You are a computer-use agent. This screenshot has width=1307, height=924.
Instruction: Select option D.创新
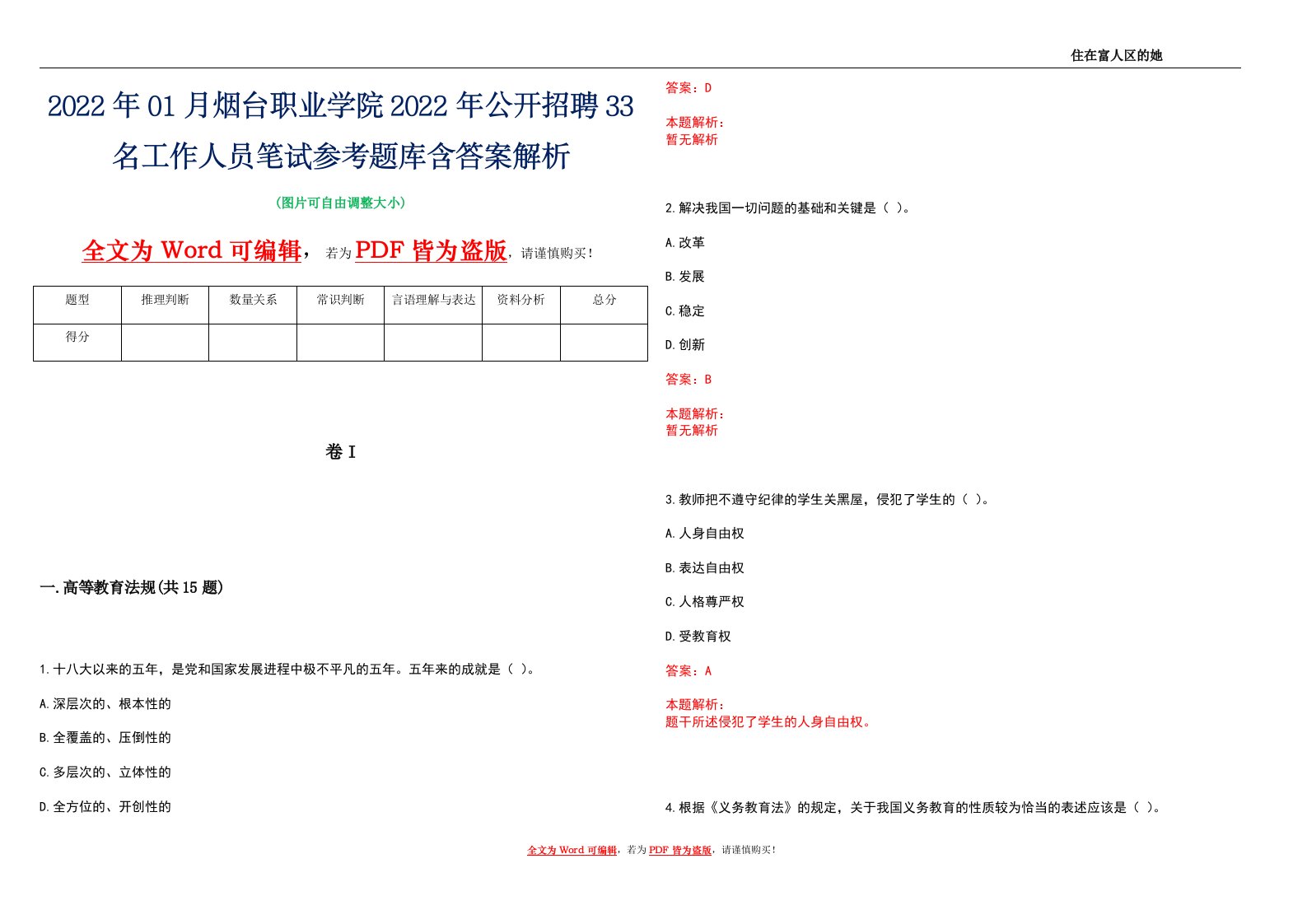[685, 345]
